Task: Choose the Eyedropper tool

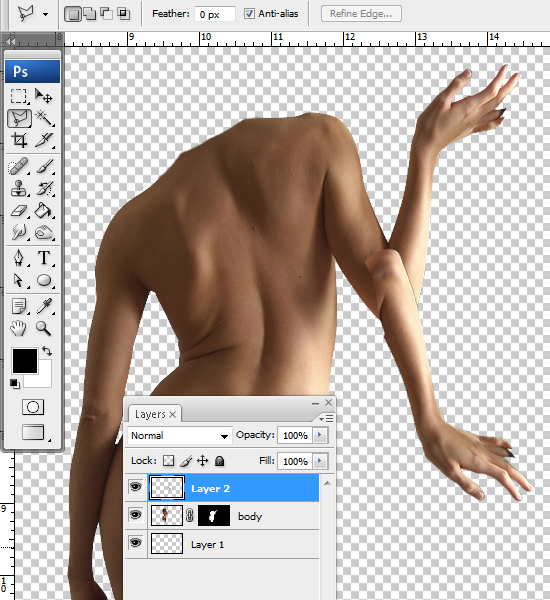Action: pos(44,306)
